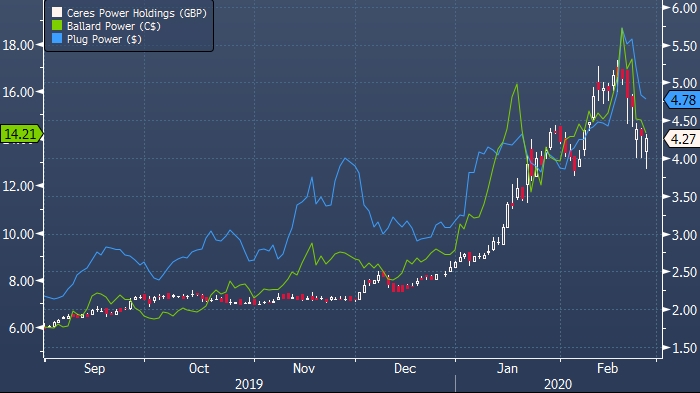Click the 4.50 right axis label
The height and width of the screenshot is (393, 700).
(x=684, y=121)
